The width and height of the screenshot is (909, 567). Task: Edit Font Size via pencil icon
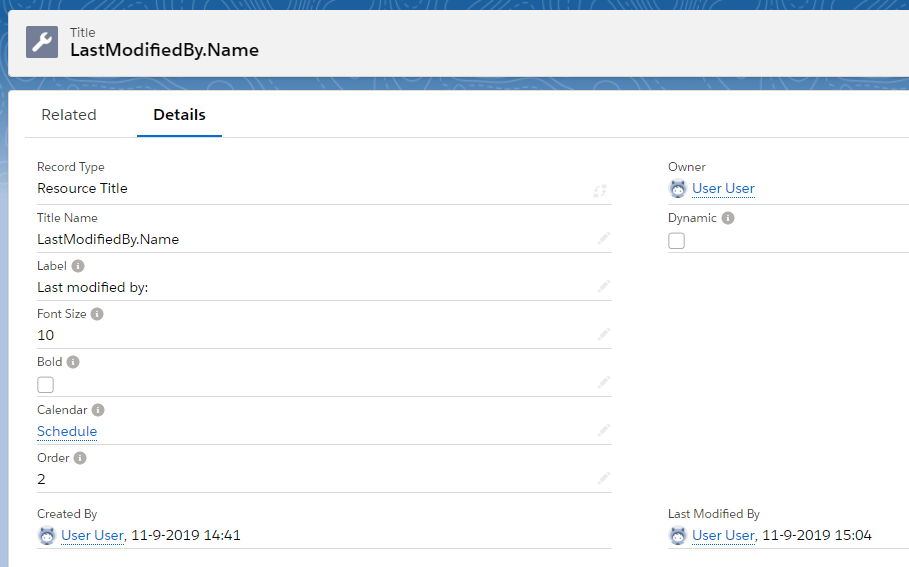(603, 334)
